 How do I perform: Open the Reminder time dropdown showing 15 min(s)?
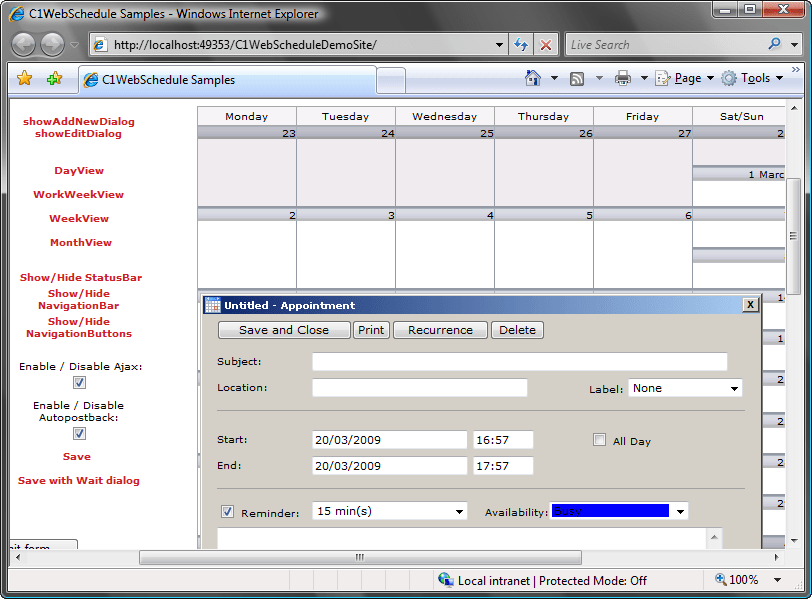[x=460, y=510]
